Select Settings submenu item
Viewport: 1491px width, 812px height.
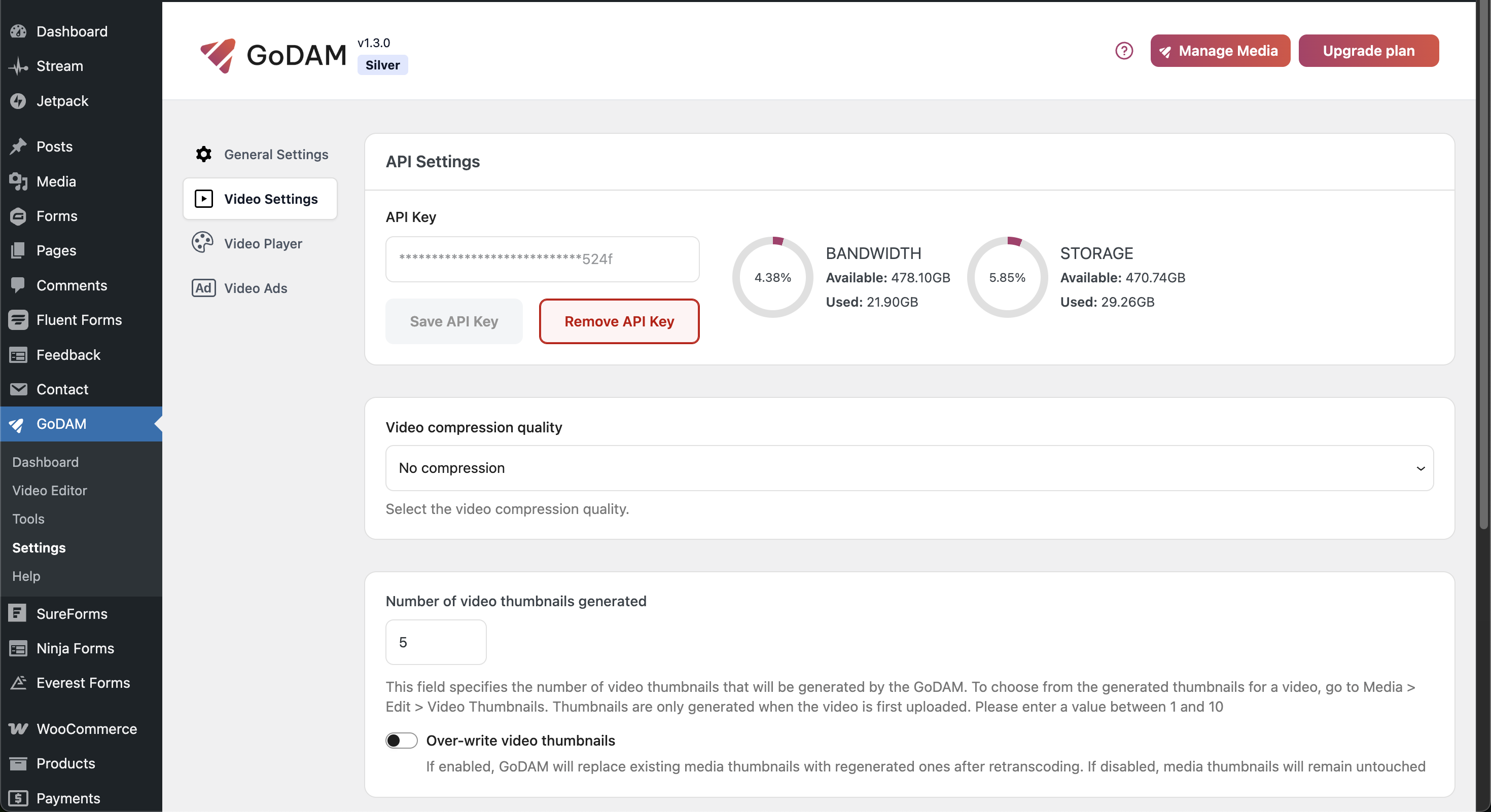click(39, 548)
